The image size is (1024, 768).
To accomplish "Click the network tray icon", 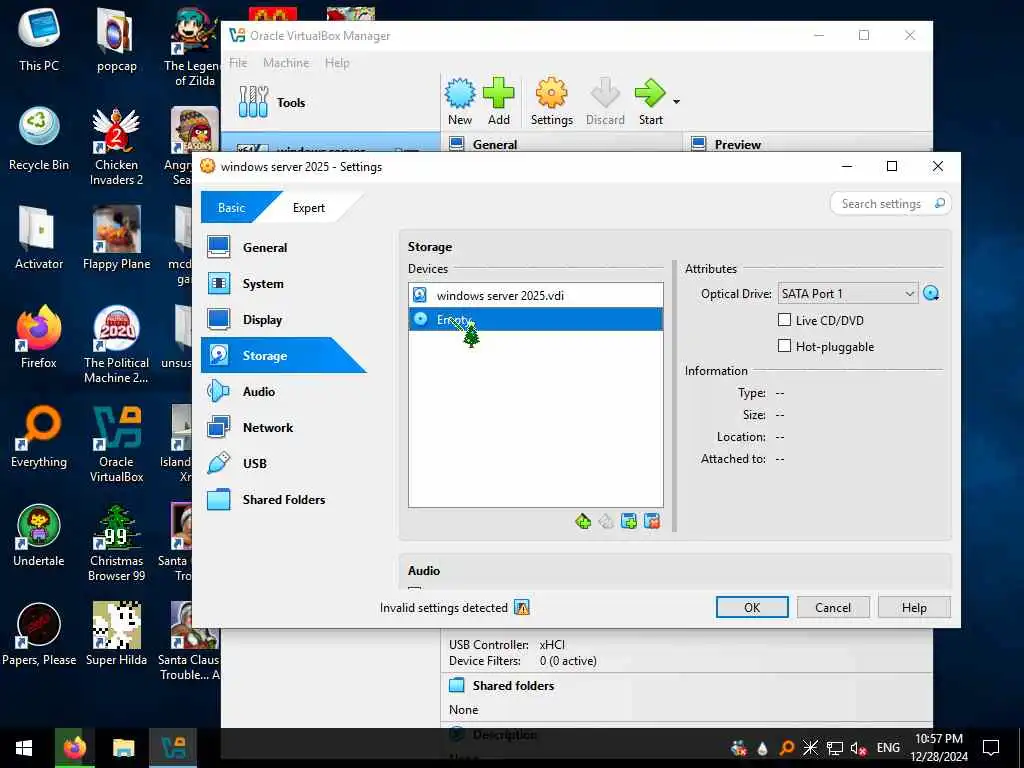I will pyautogui.click(x=835, y=748).
